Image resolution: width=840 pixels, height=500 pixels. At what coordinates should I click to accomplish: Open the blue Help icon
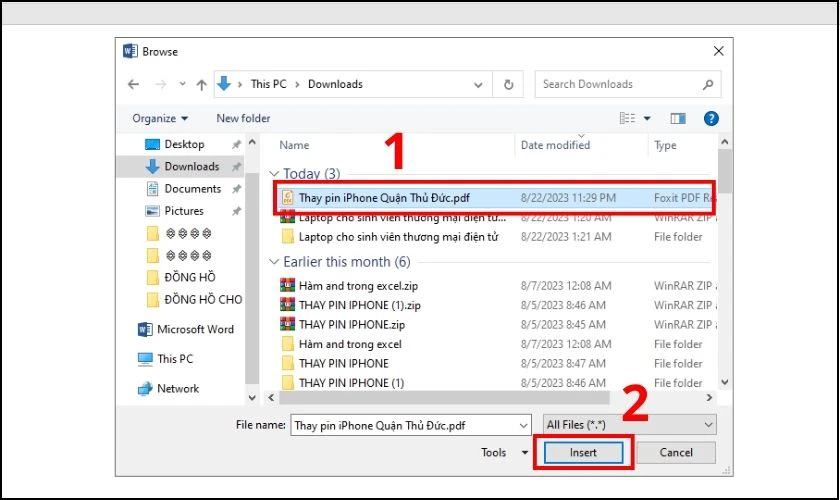(x=711, y=118)
